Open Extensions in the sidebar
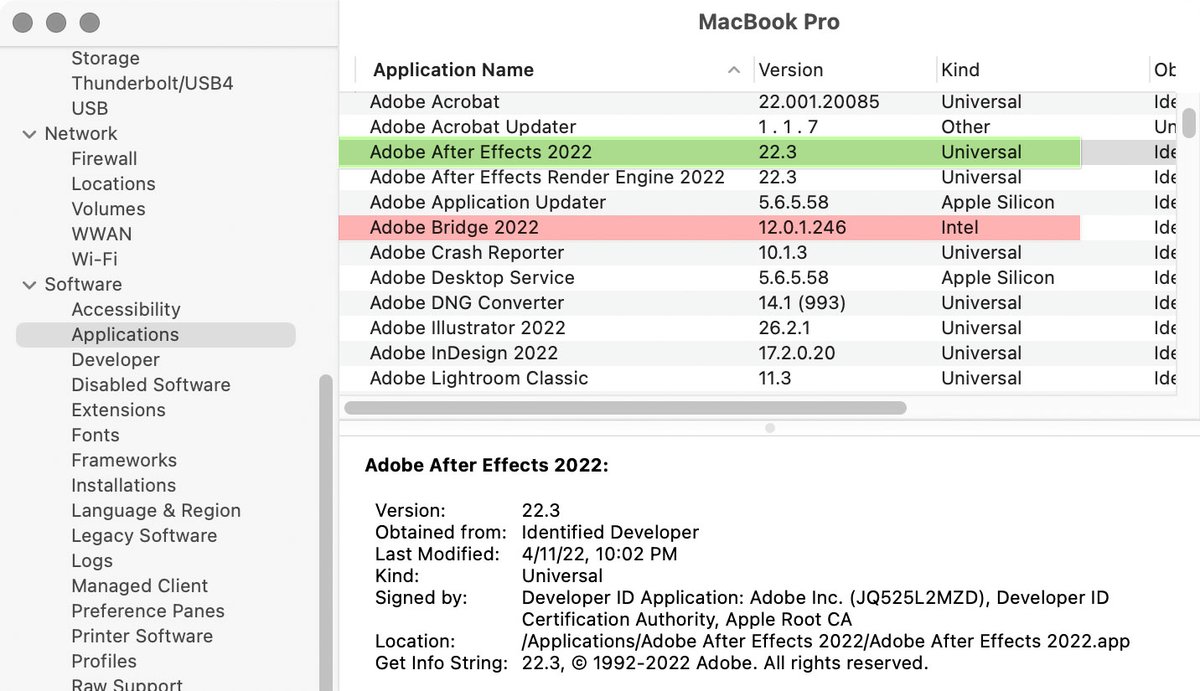1200x691 pixels. click(118, 410)
